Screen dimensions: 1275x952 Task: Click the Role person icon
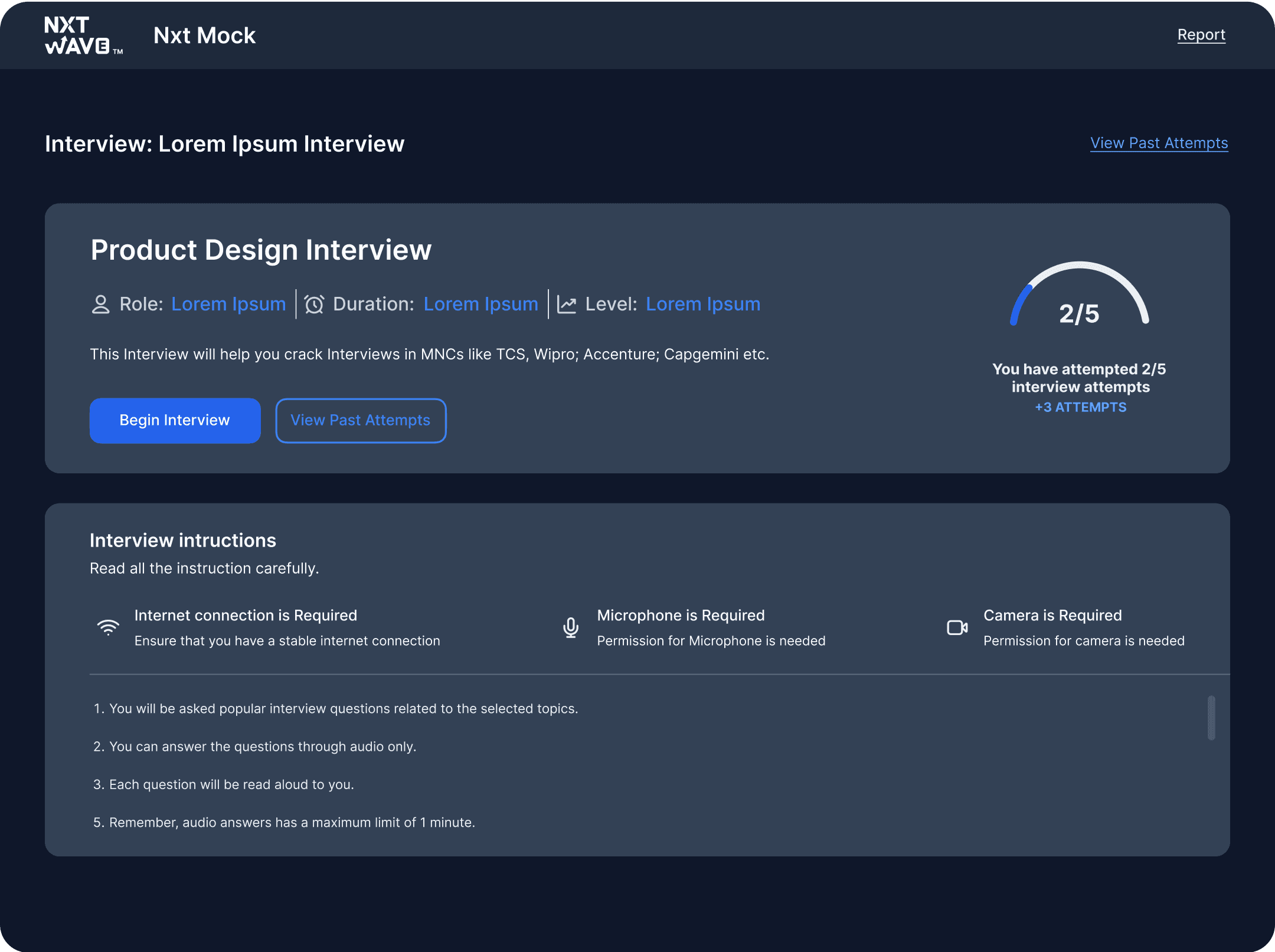(101, 305)
